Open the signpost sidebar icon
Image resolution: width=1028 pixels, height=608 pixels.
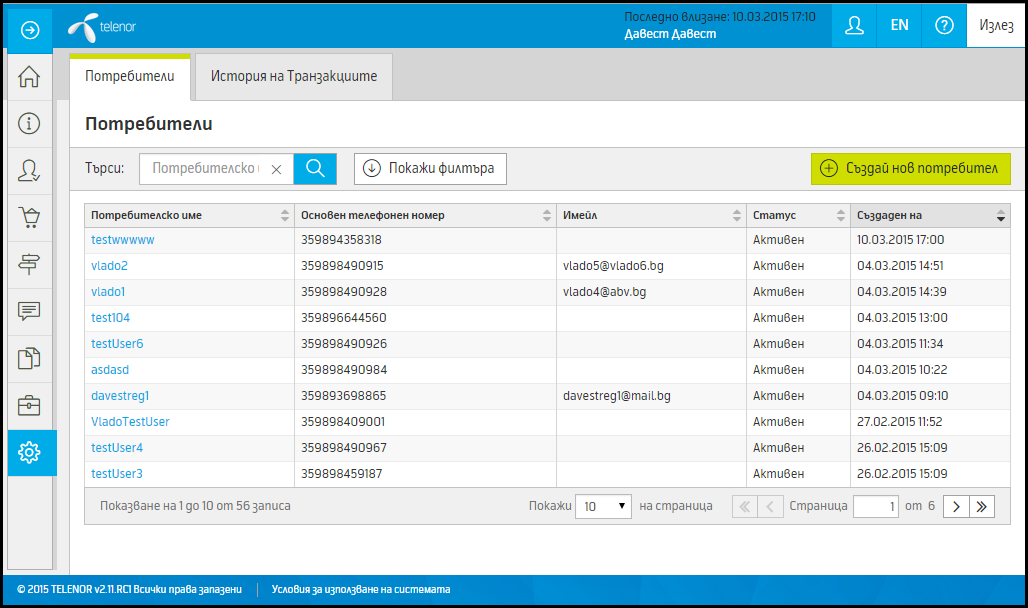pos(29,264)
